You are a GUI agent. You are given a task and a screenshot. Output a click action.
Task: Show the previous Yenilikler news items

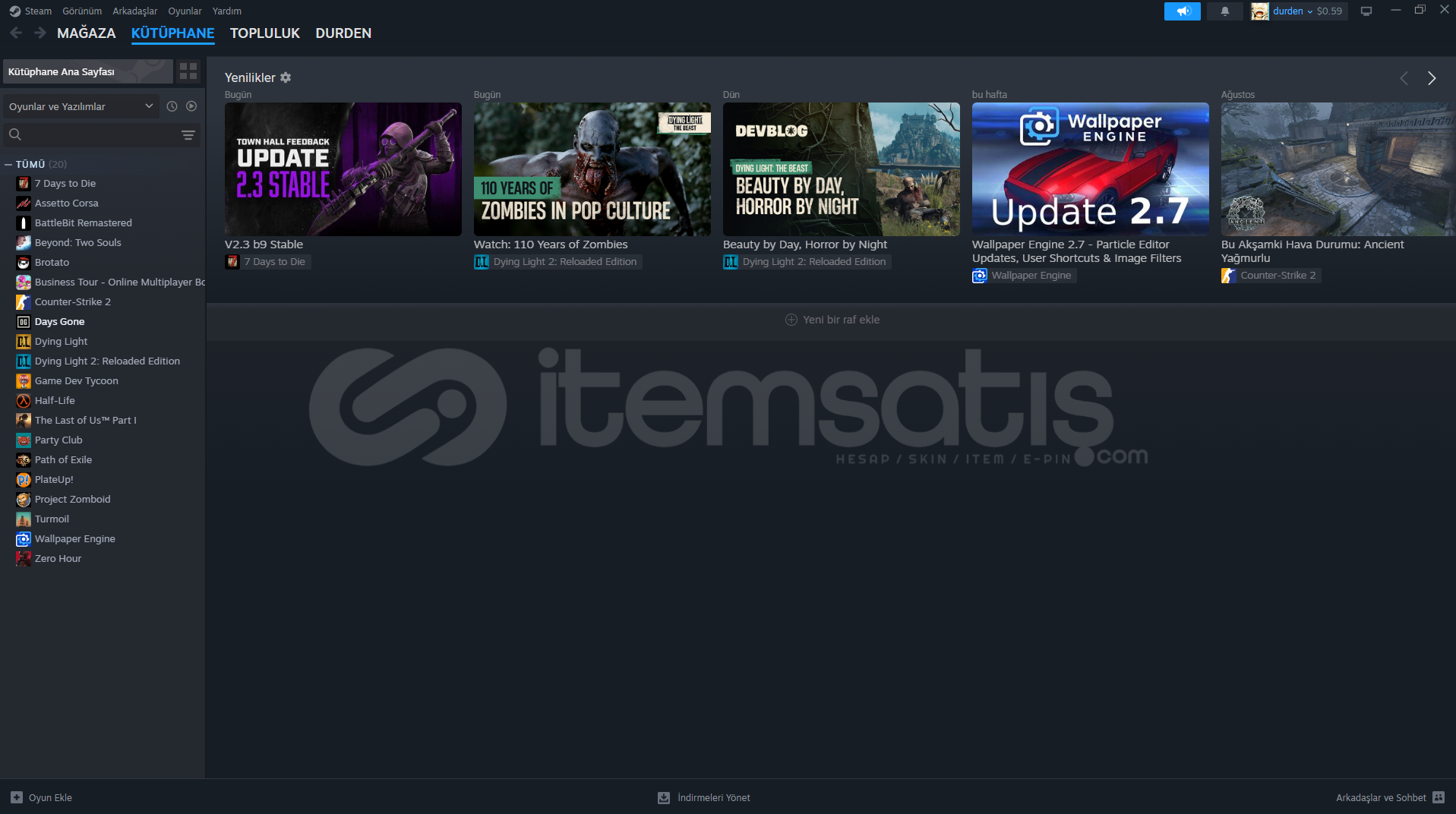(x=1404, y=78)
